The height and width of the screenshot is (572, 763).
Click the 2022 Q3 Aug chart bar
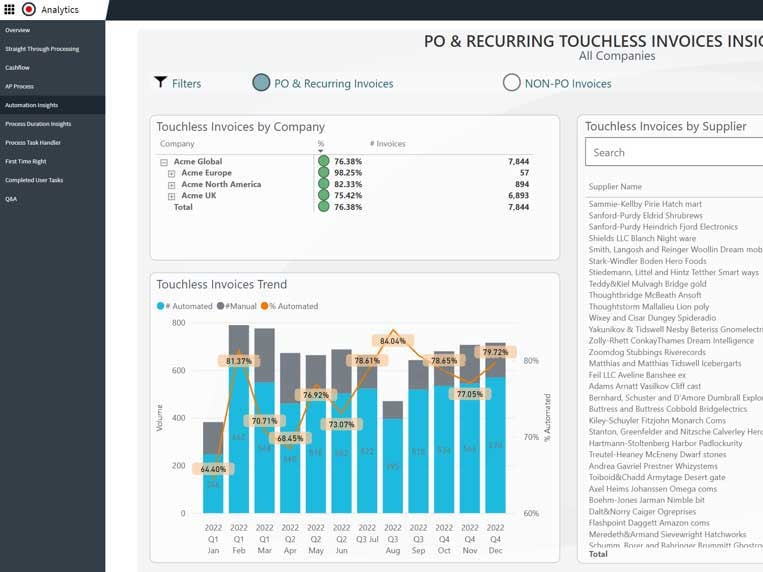(x=393, y=458)
